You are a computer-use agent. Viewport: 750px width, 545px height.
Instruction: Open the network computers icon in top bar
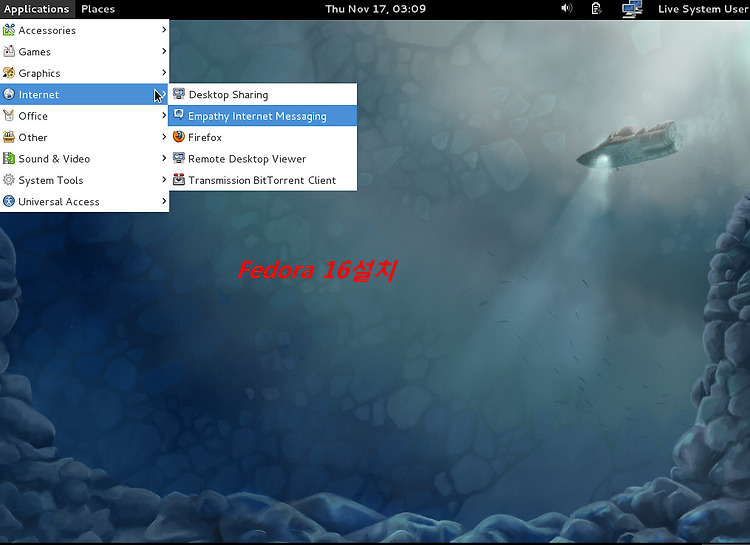point(632,9)
